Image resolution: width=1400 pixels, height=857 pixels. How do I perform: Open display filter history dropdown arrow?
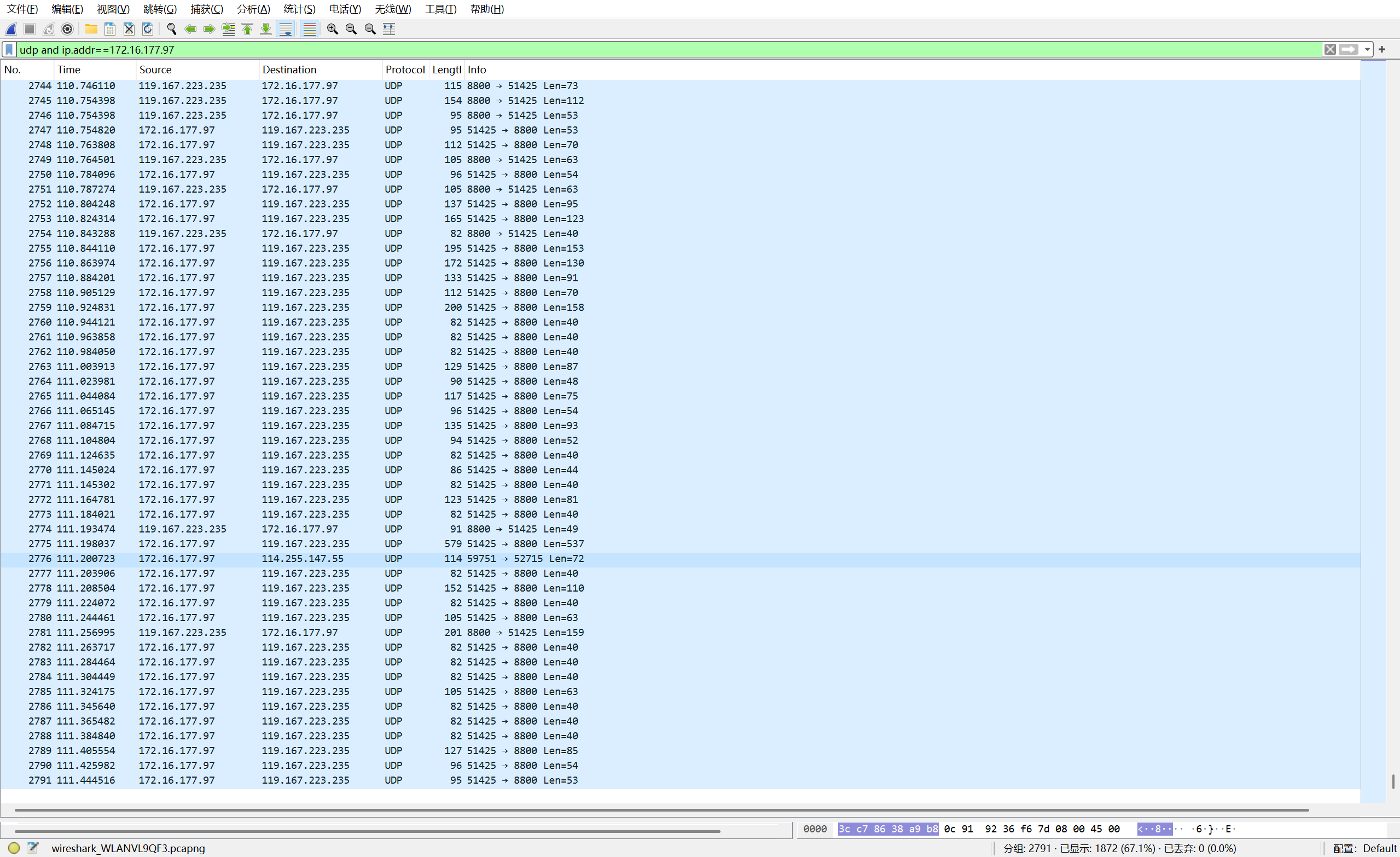click(1367, 50)
